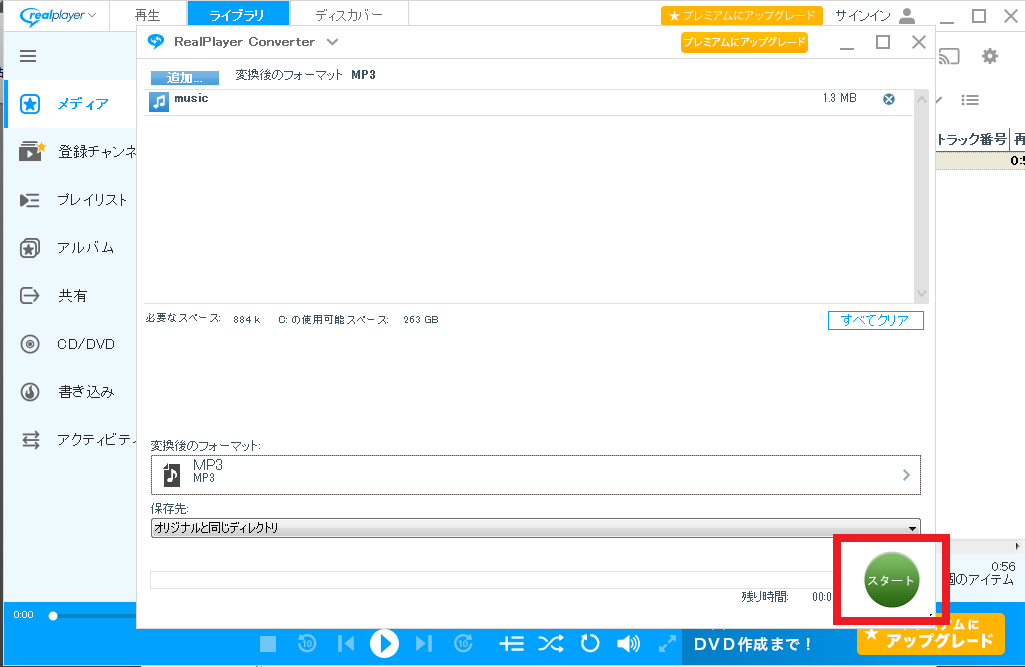Click the RealPlayer logo menu

point(58,15)
